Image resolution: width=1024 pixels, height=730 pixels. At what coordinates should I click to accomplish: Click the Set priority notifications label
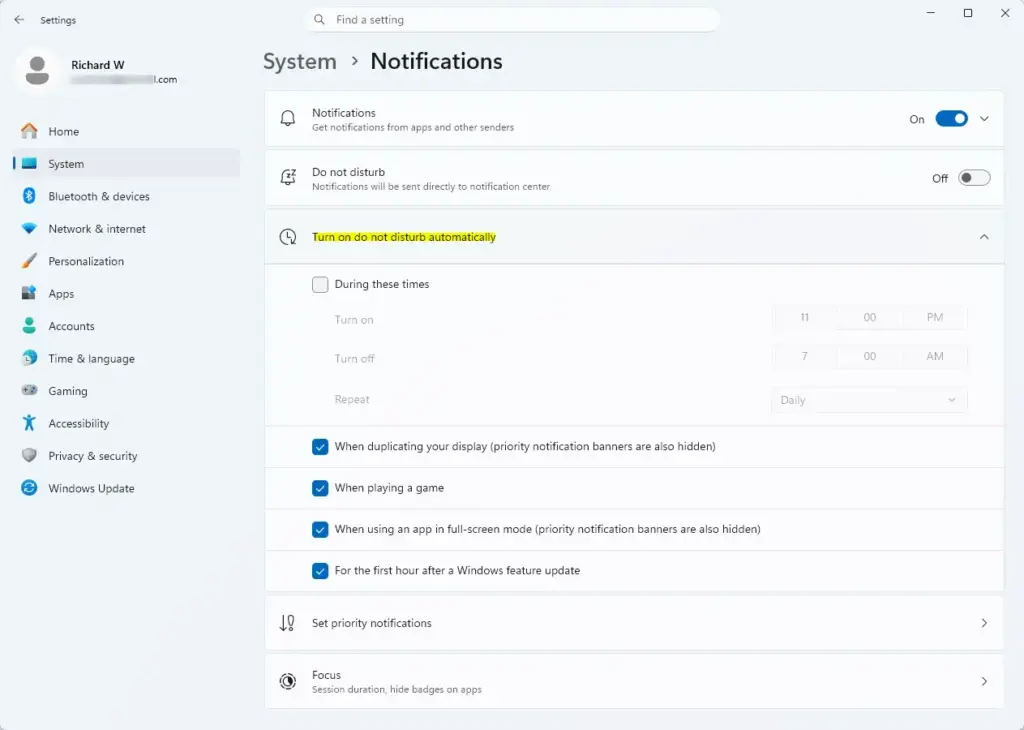tap(372, 623)
